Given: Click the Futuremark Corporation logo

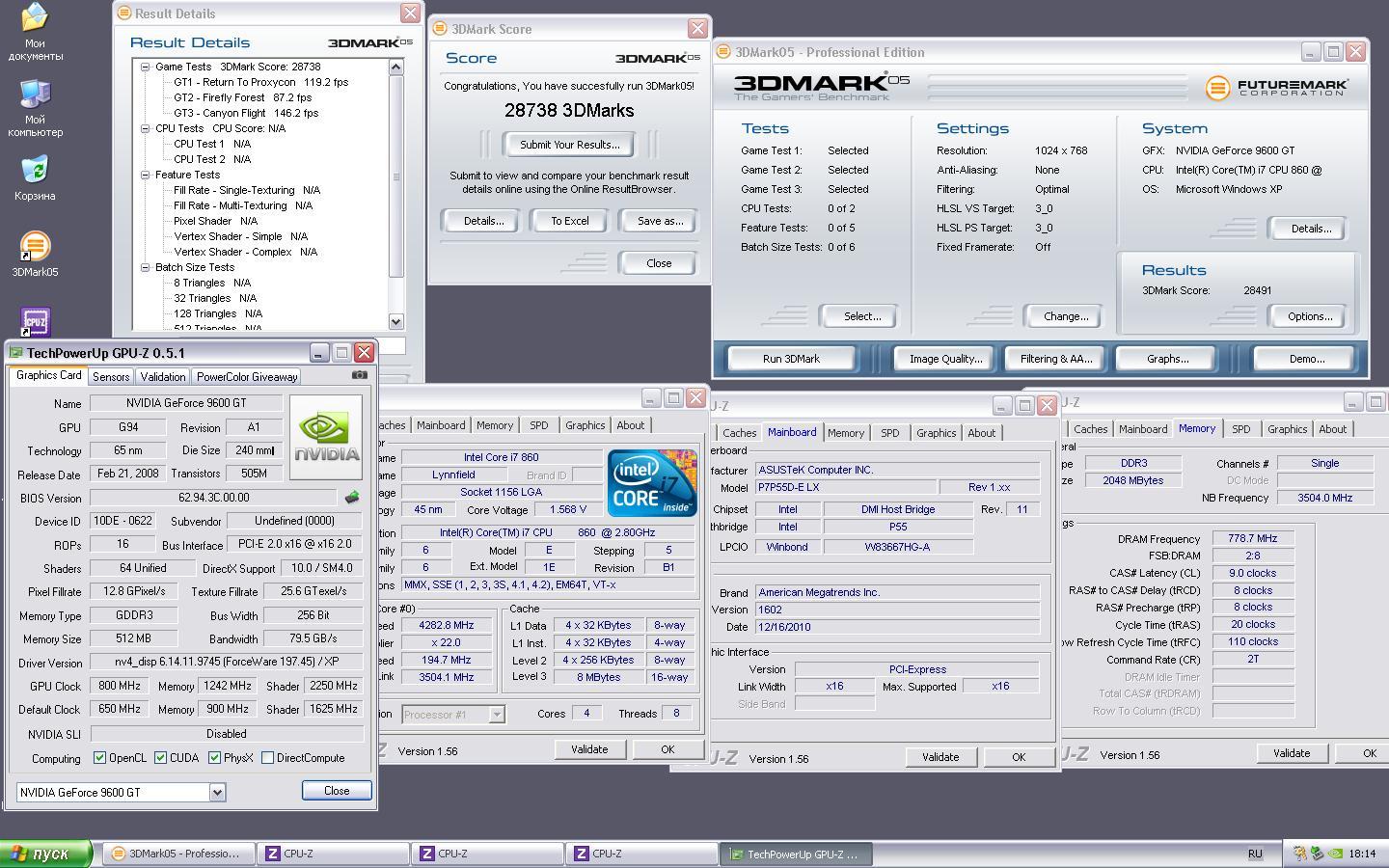Looking at the screenshot, I should click(1276, 88).
